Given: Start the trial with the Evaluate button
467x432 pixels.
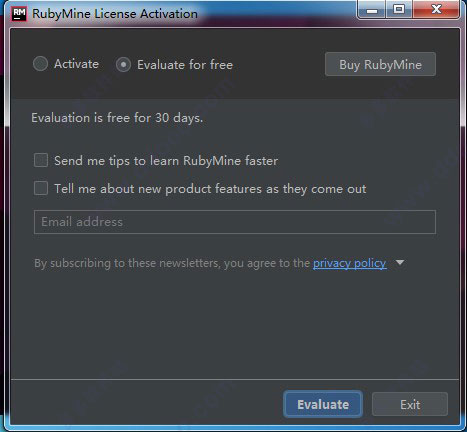Looking at the screenshot, I should [323, 404].
